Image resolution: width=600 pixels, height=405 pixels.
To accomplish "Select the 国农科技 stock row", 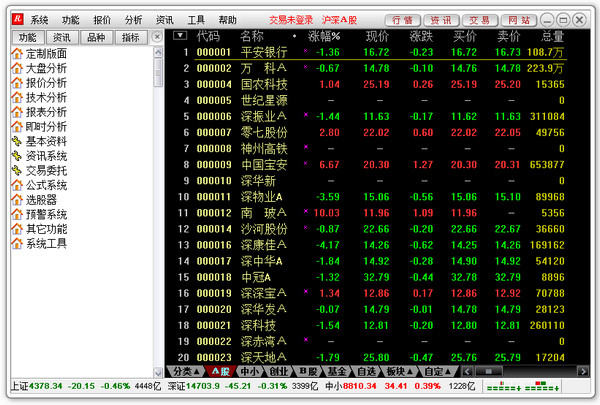I will point(371,84).
